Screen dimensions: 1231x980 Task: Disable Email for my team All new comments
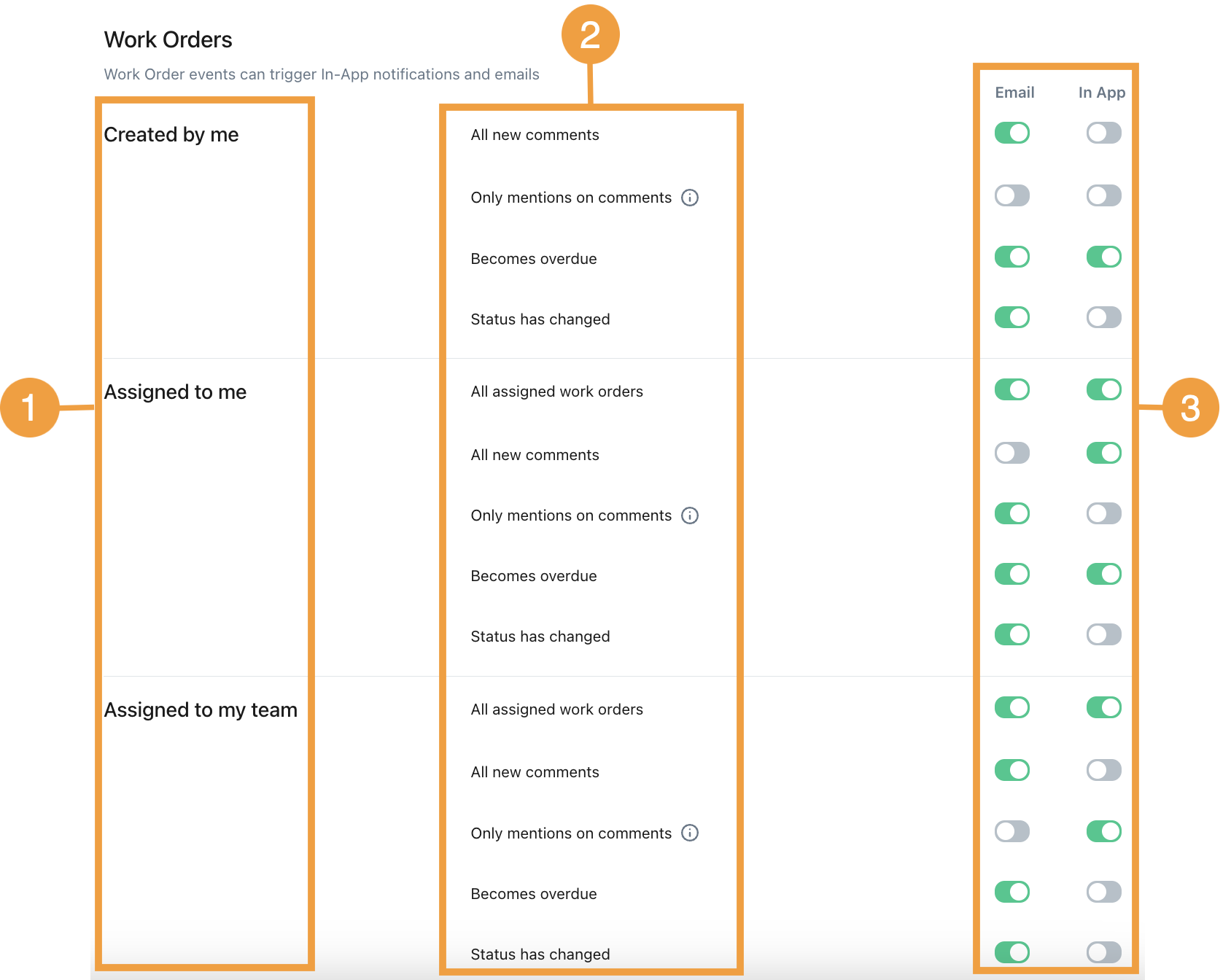tap(1012, 770)
